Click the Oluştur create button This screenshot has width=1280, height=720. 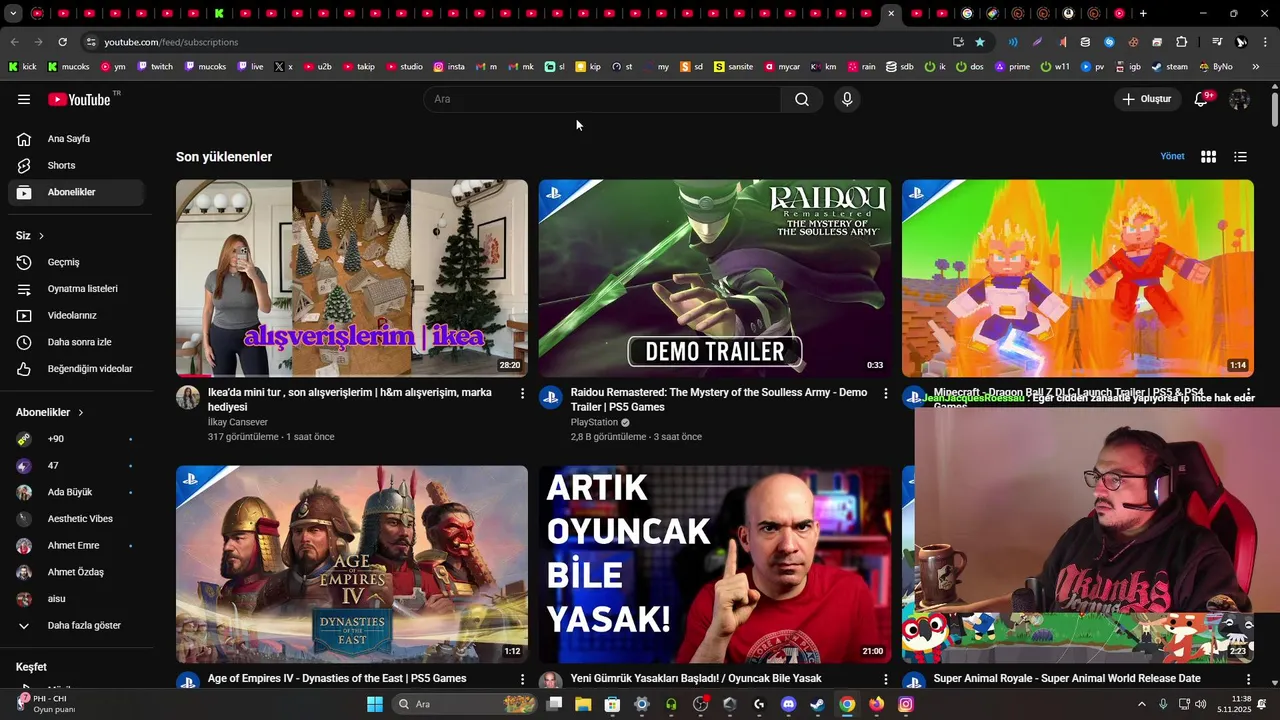(x=1147, y=99)
